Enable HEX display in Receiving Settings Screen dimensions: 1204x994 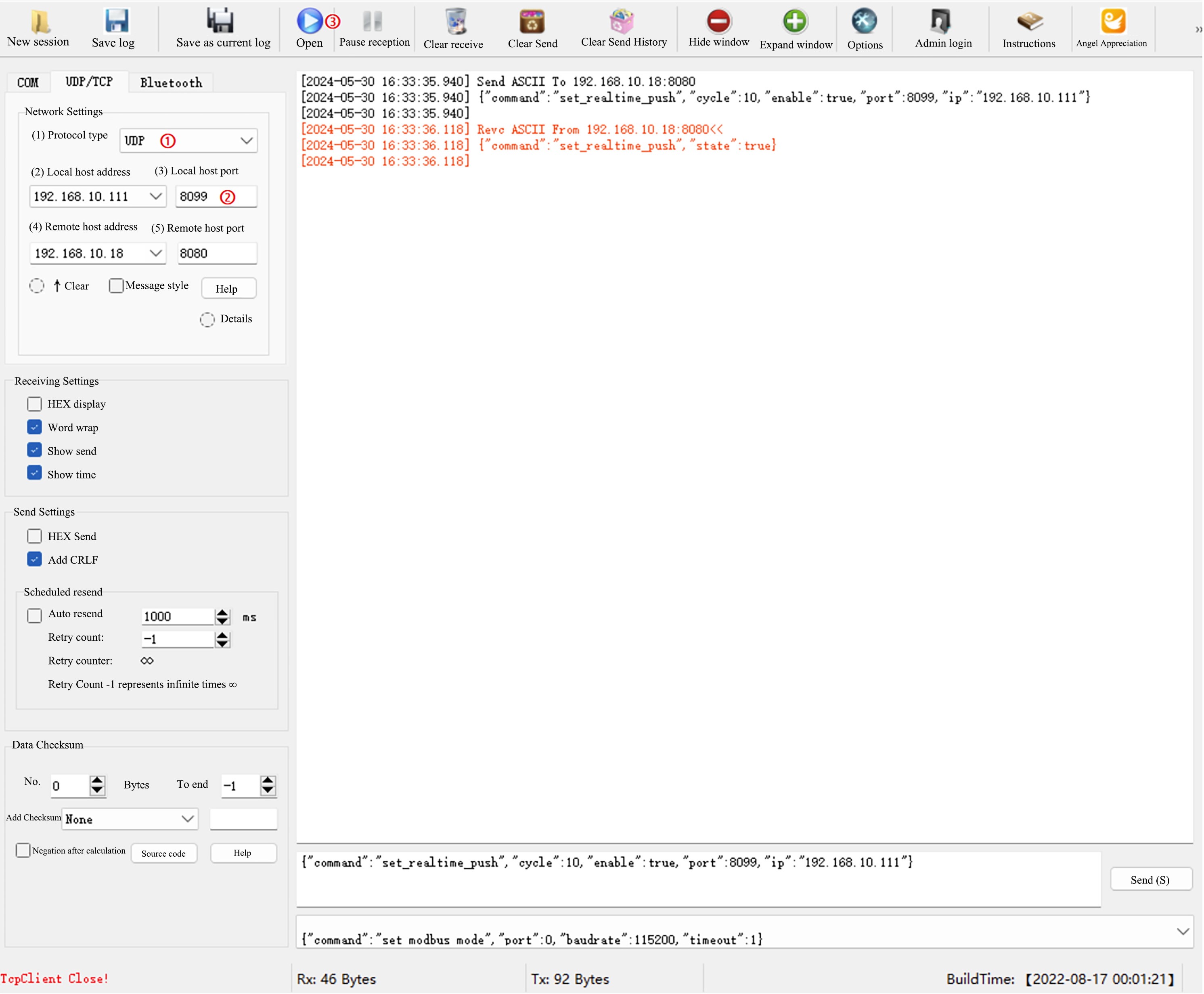[34, 404]
